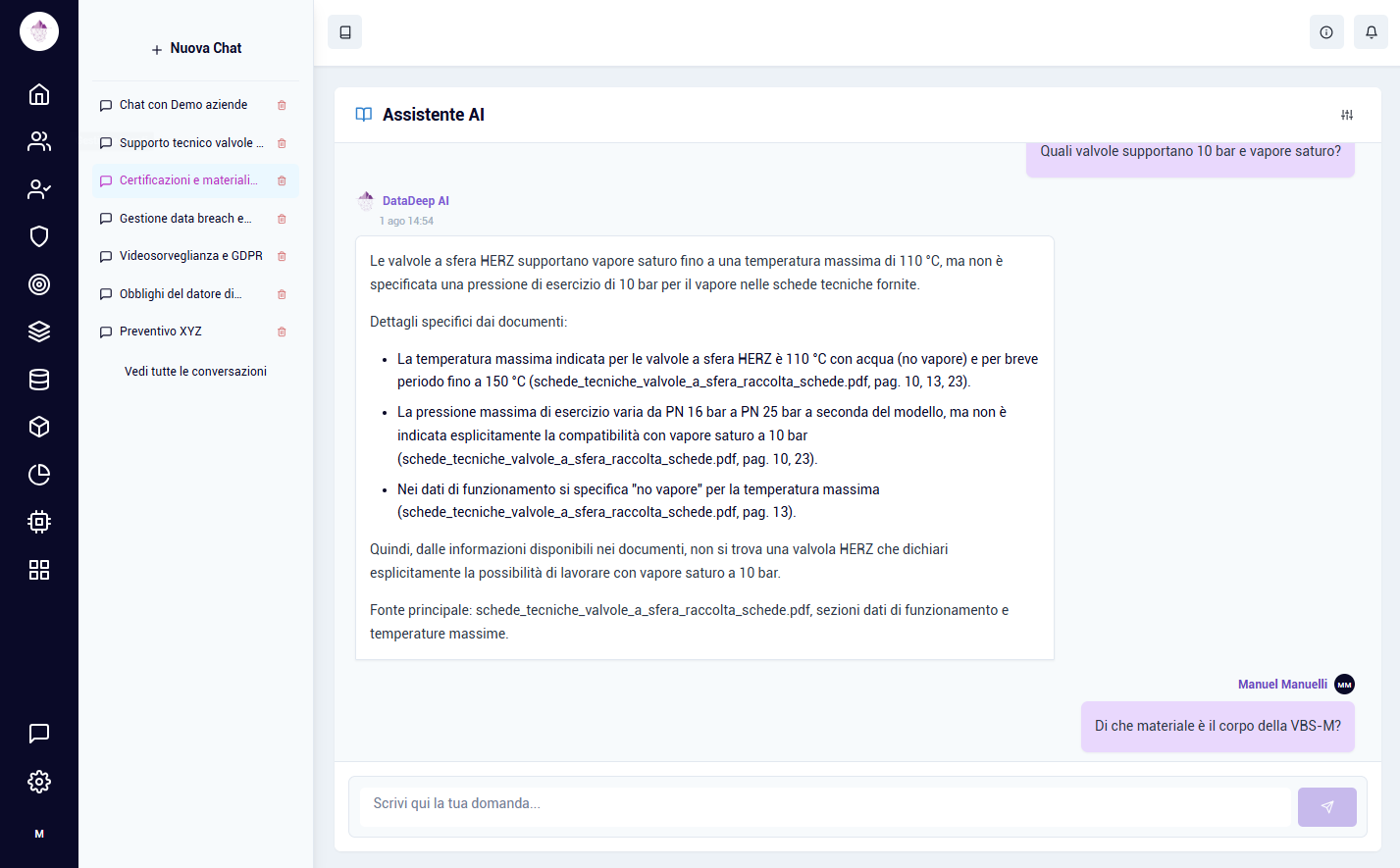Click the users group sidebar icon

(39, 141)
